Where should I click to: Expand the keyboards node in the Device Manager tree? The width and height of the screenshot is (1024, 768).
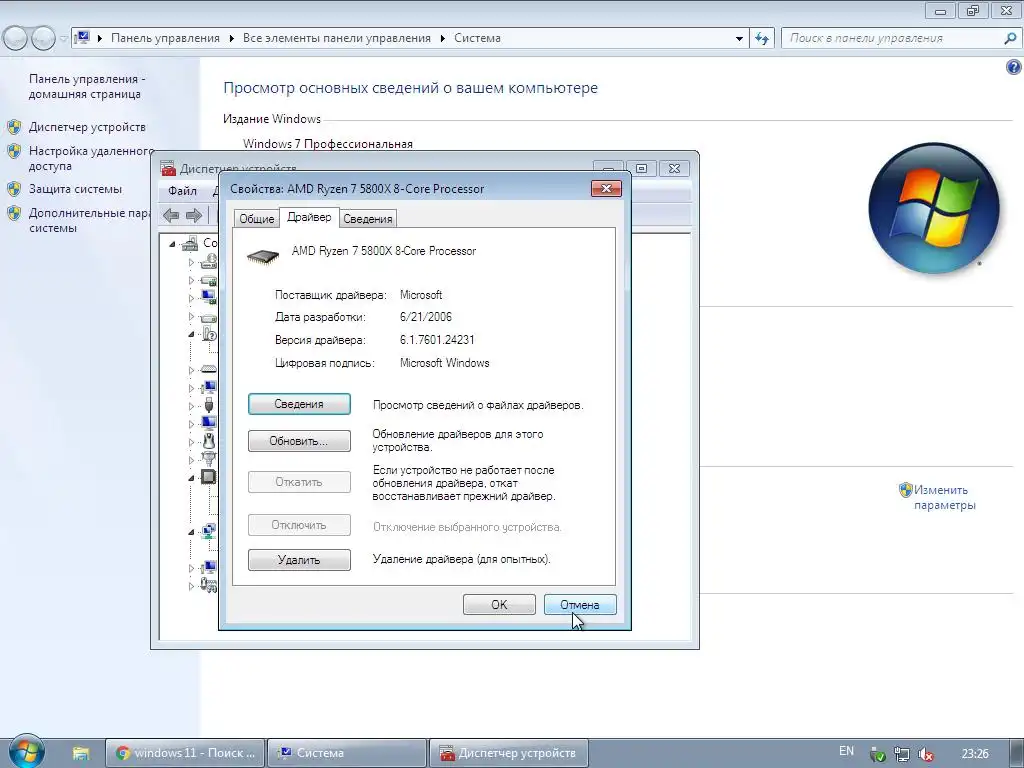(x=191, y=370)
